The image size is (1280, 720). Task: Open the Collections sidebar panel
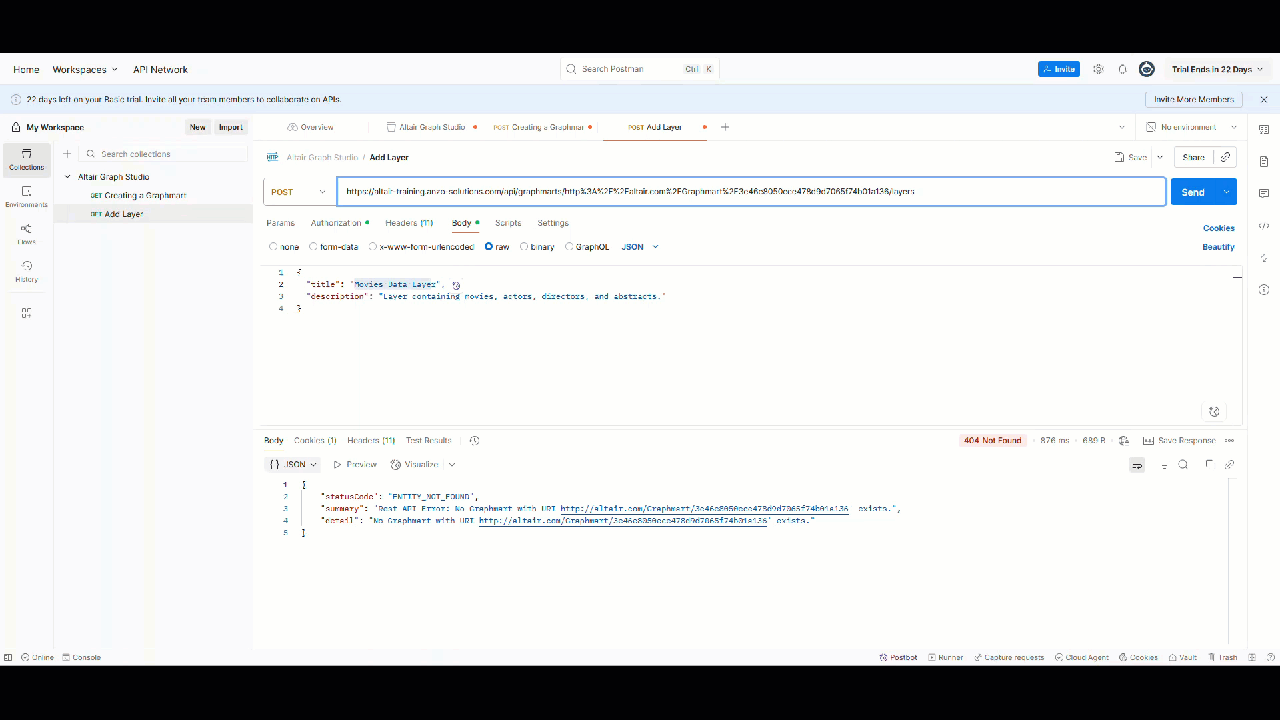click(27, 159)
